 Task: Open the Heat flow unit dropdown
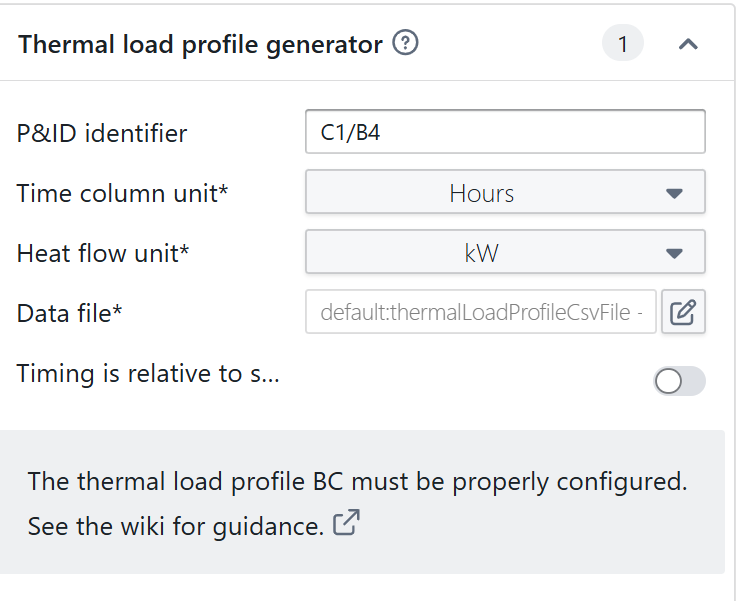(x=505, y=252)
